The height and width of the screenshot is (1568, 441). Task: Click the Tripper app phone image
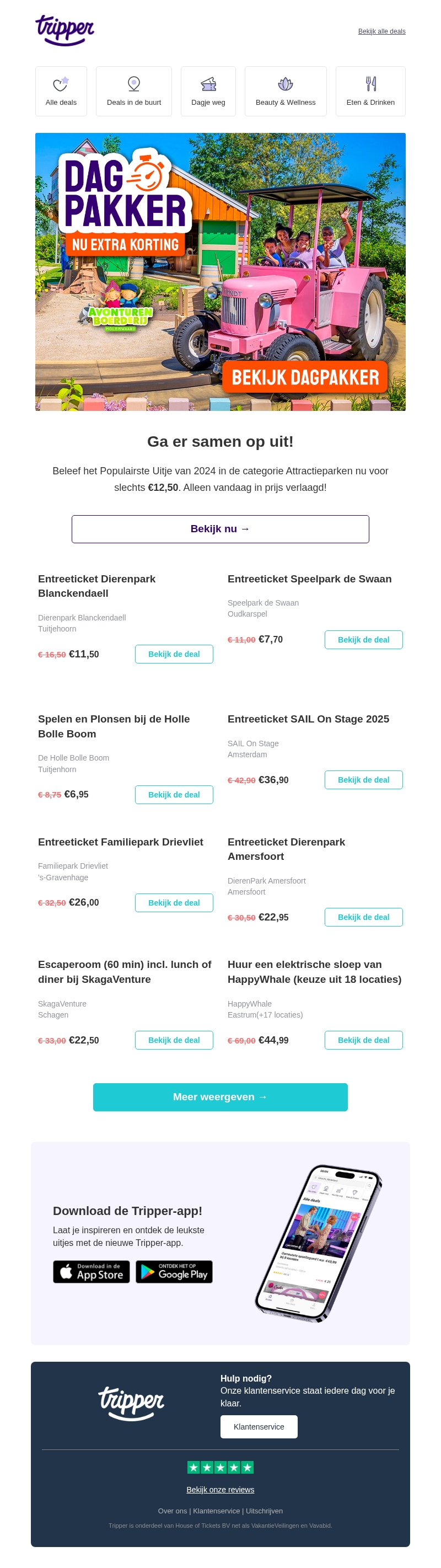(318, 1244)
